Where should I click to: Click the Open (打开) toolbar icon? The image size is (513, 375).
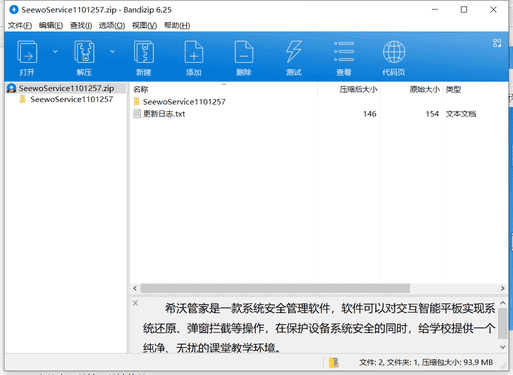click(x=27, y=52)
